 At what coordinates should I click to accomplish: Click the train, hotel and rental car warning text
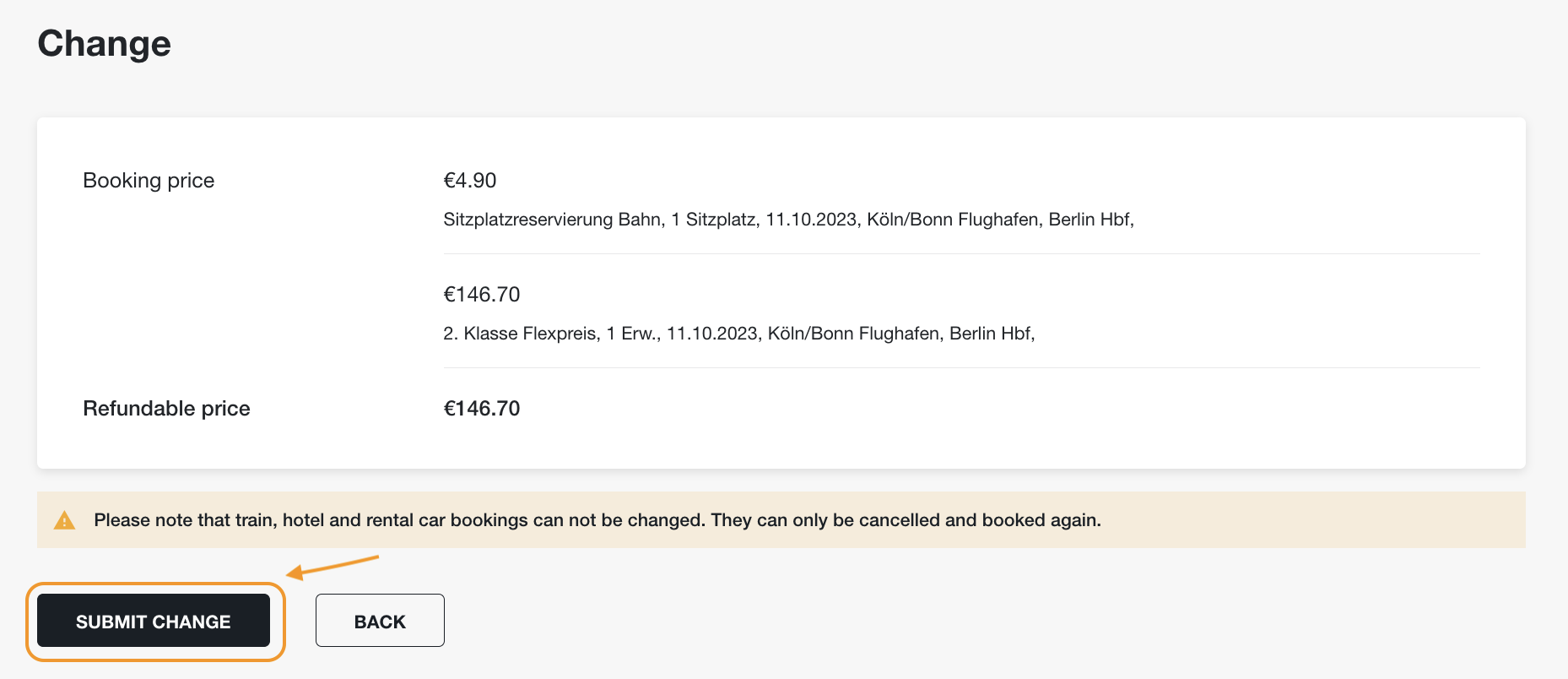point(597,520)
